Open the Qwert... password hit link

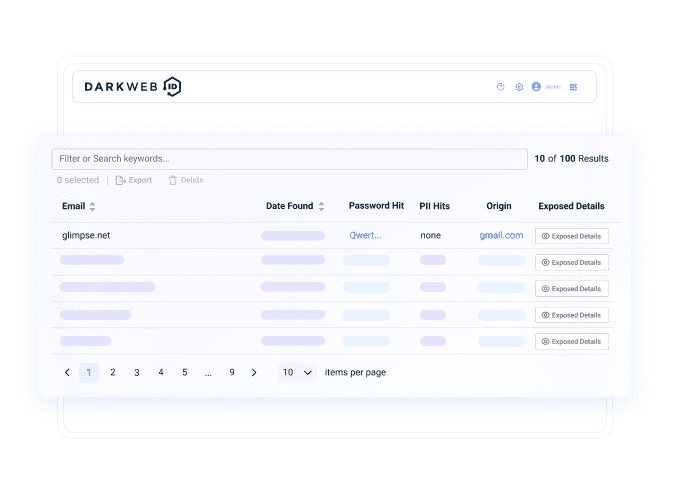pyautogui.click(x=365, y=236)
